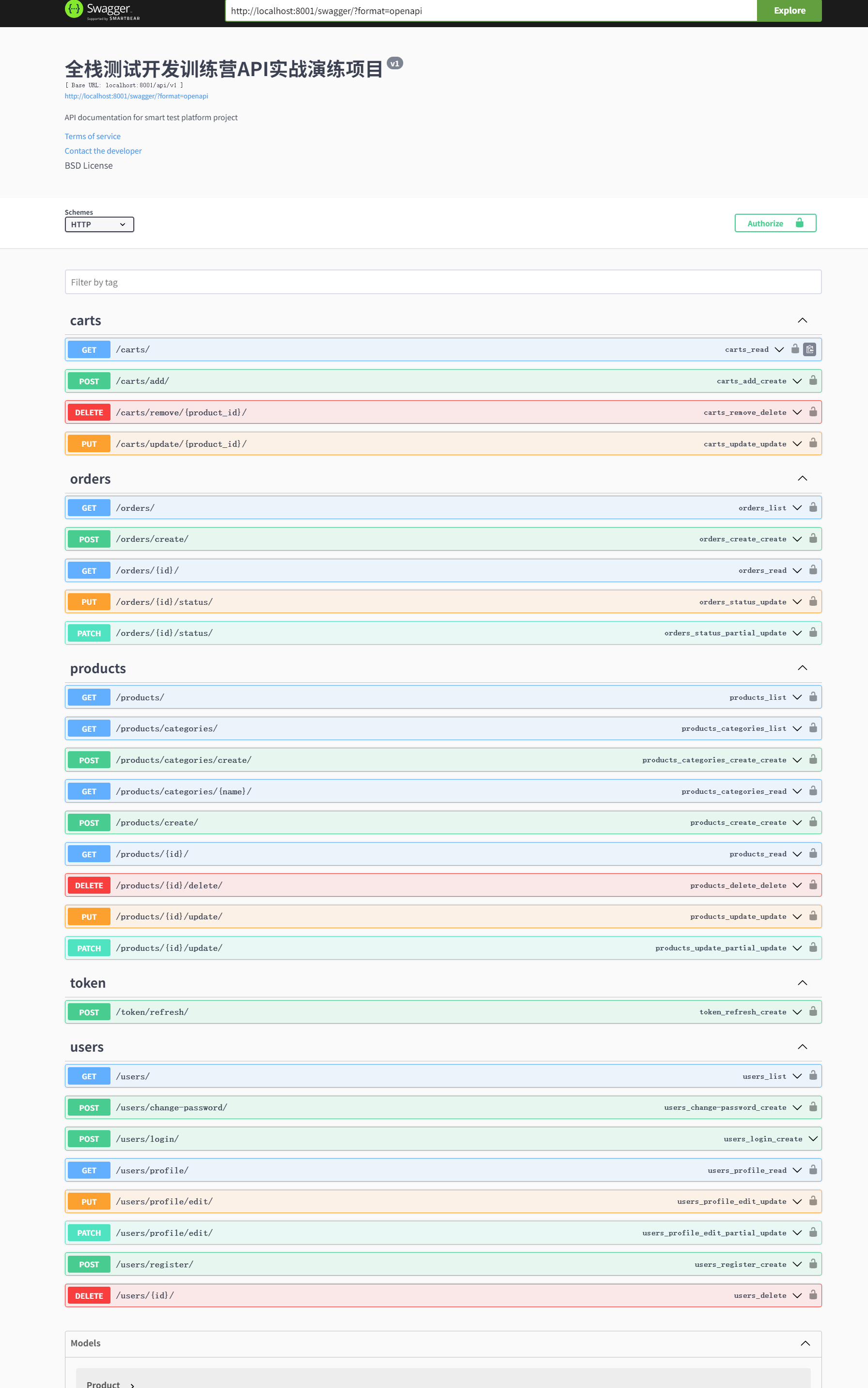
Task: Click the users_profile_edit_partial_update operation id
Action: pyautogui.click(x=714, y=1232)
